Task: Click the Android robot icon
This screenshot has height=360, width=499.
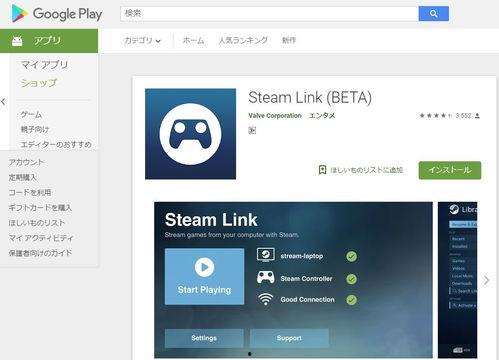Action: 17,41
